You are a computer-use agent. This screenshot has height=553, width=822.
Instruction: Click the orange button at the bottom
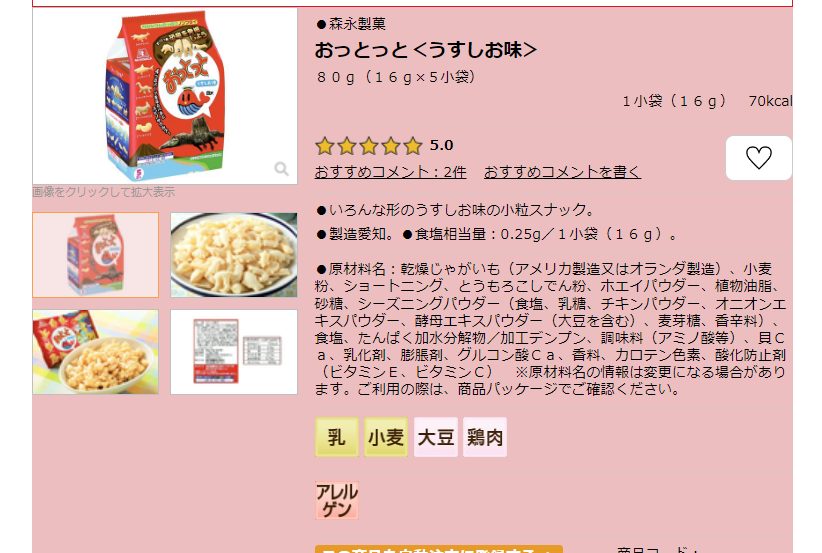tap(438, 549)
